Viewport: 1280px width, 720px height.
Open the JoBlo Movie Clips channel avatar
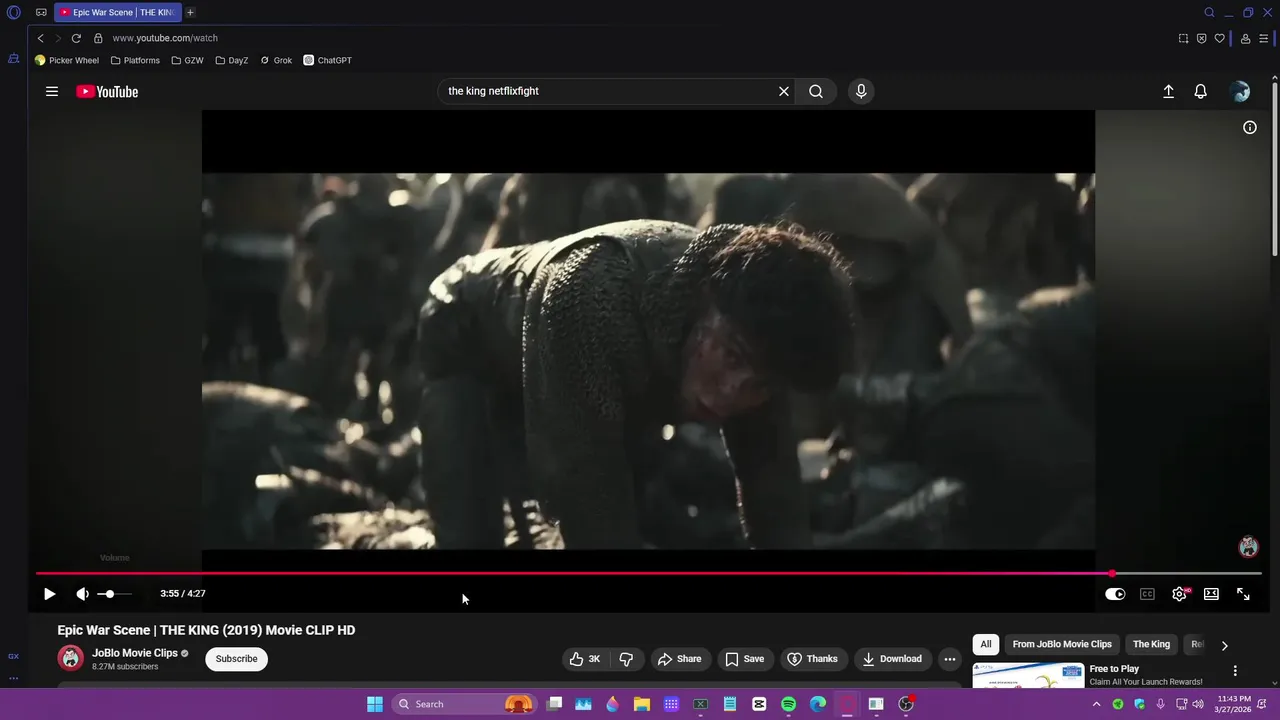[x=70, y=658]
